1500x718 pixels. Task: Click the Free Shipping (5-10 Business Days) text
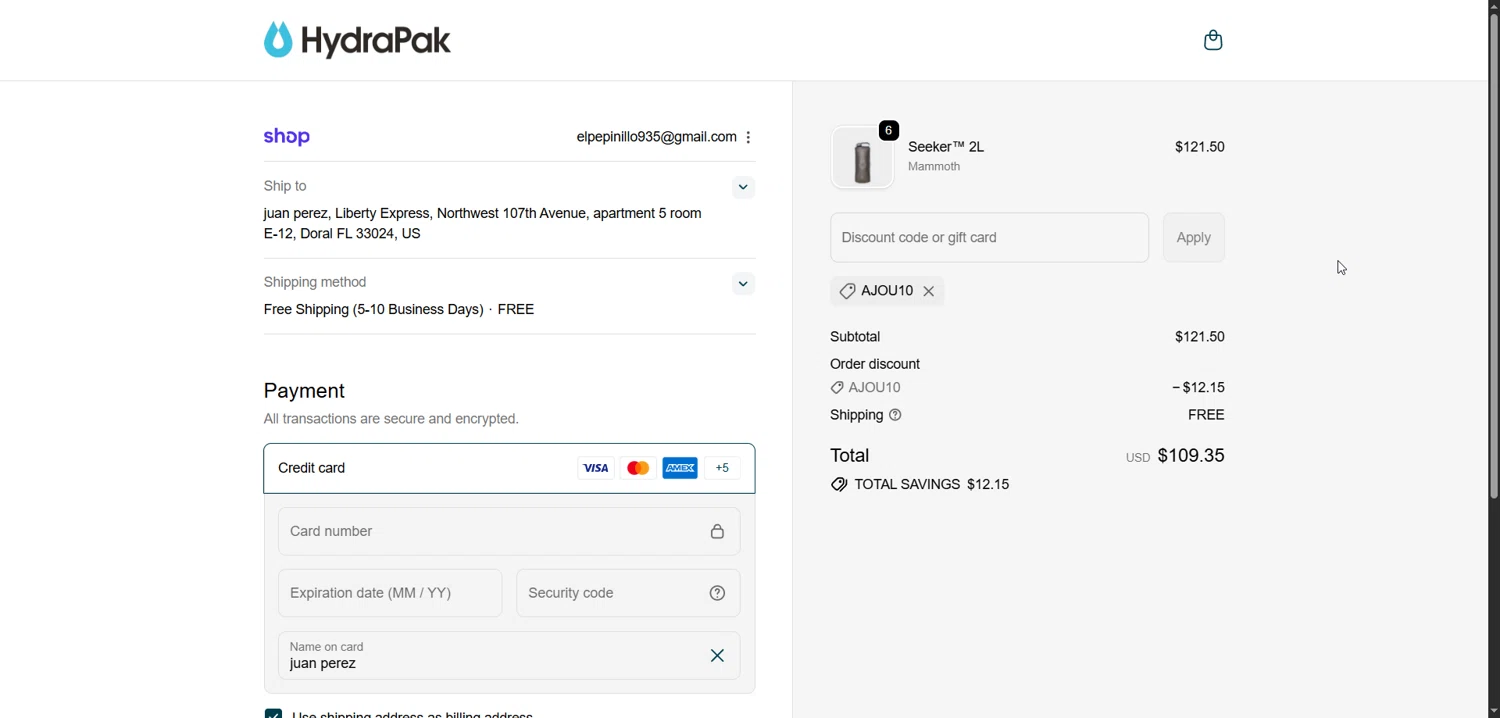coord(373,310)
